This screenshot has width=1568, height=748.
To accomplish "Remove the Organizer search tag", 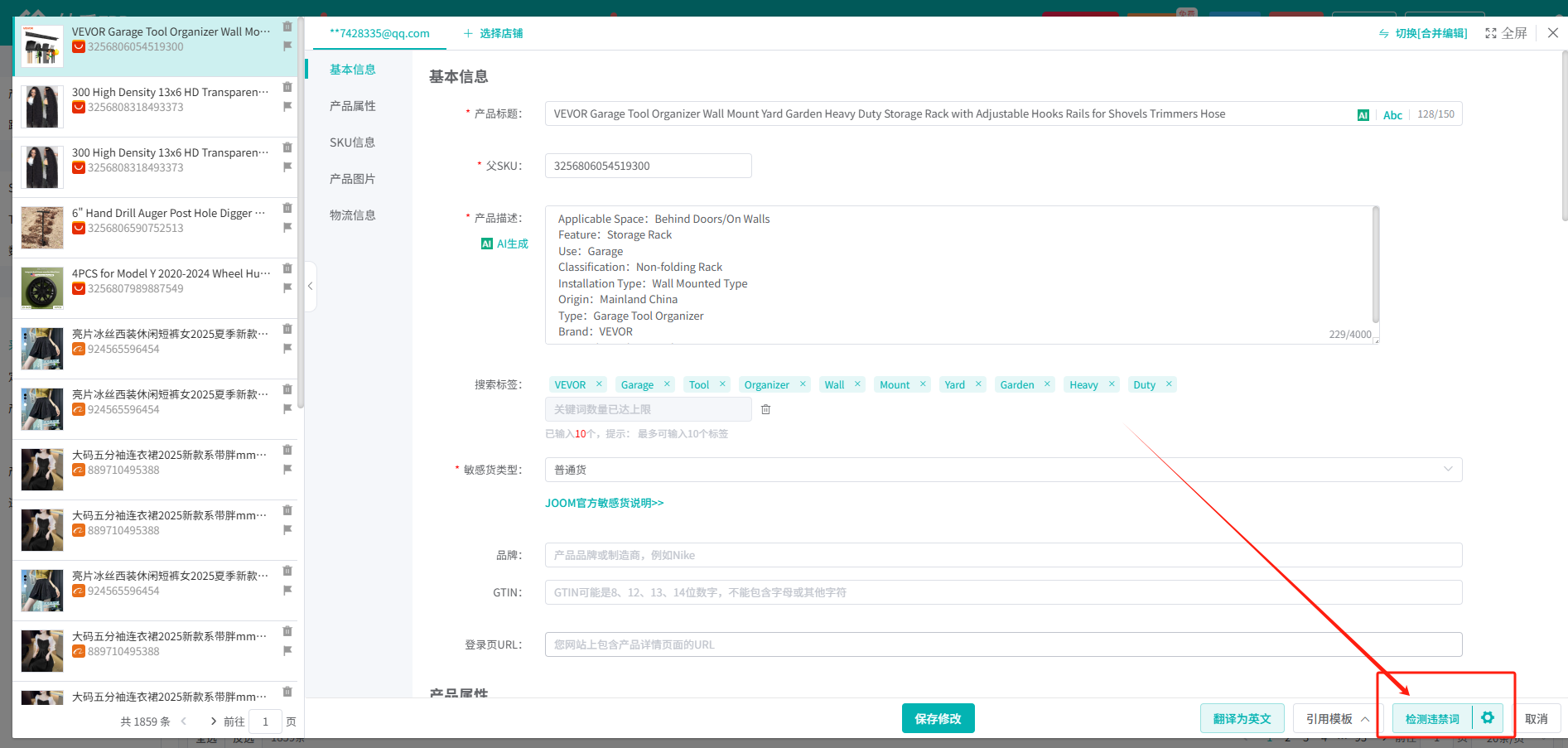I will click(803, 384).
